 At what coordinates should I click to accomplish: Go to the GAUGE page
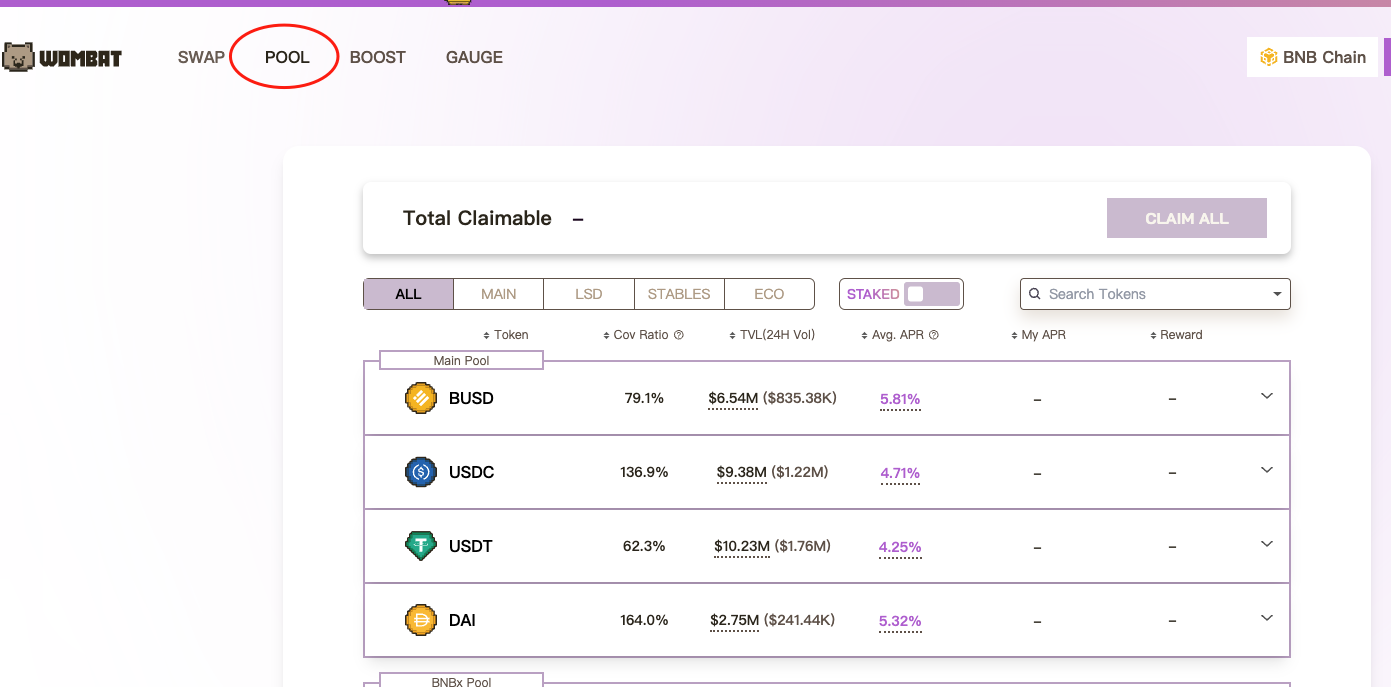[x=474, y=57]
